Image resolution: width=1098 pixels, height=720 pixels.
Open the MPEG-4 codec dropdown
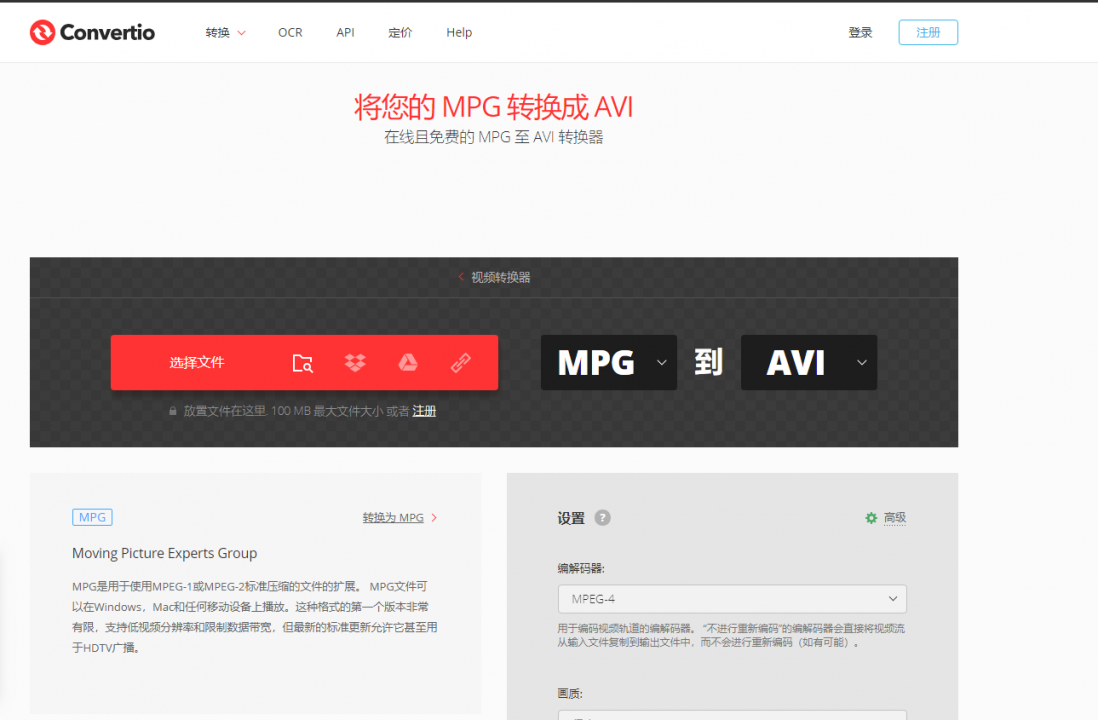(x=732, y=599)
